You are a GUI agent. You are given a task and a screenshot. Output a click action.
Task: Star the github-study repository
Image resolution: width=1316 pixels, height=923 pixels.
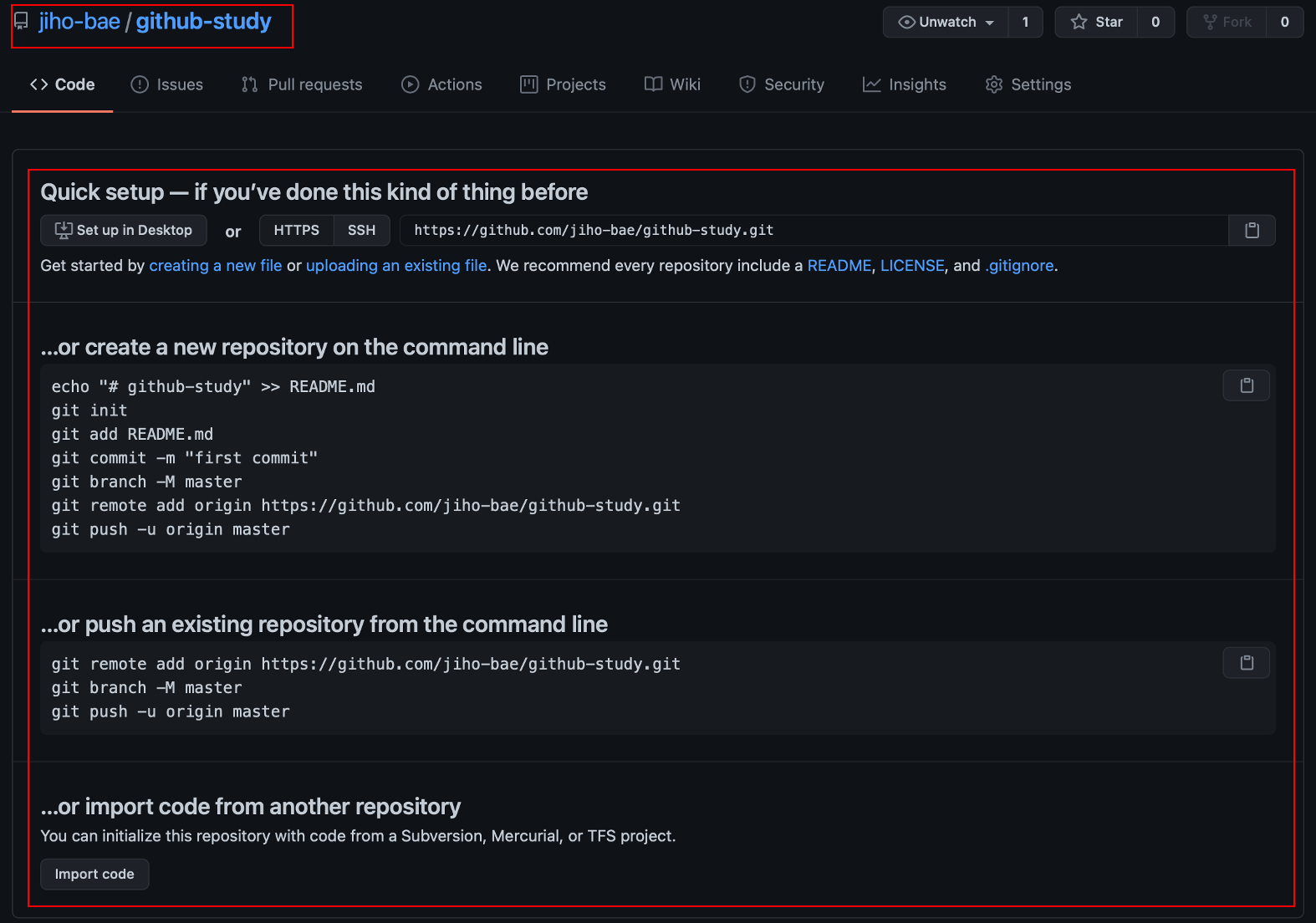coord(1096,22)
